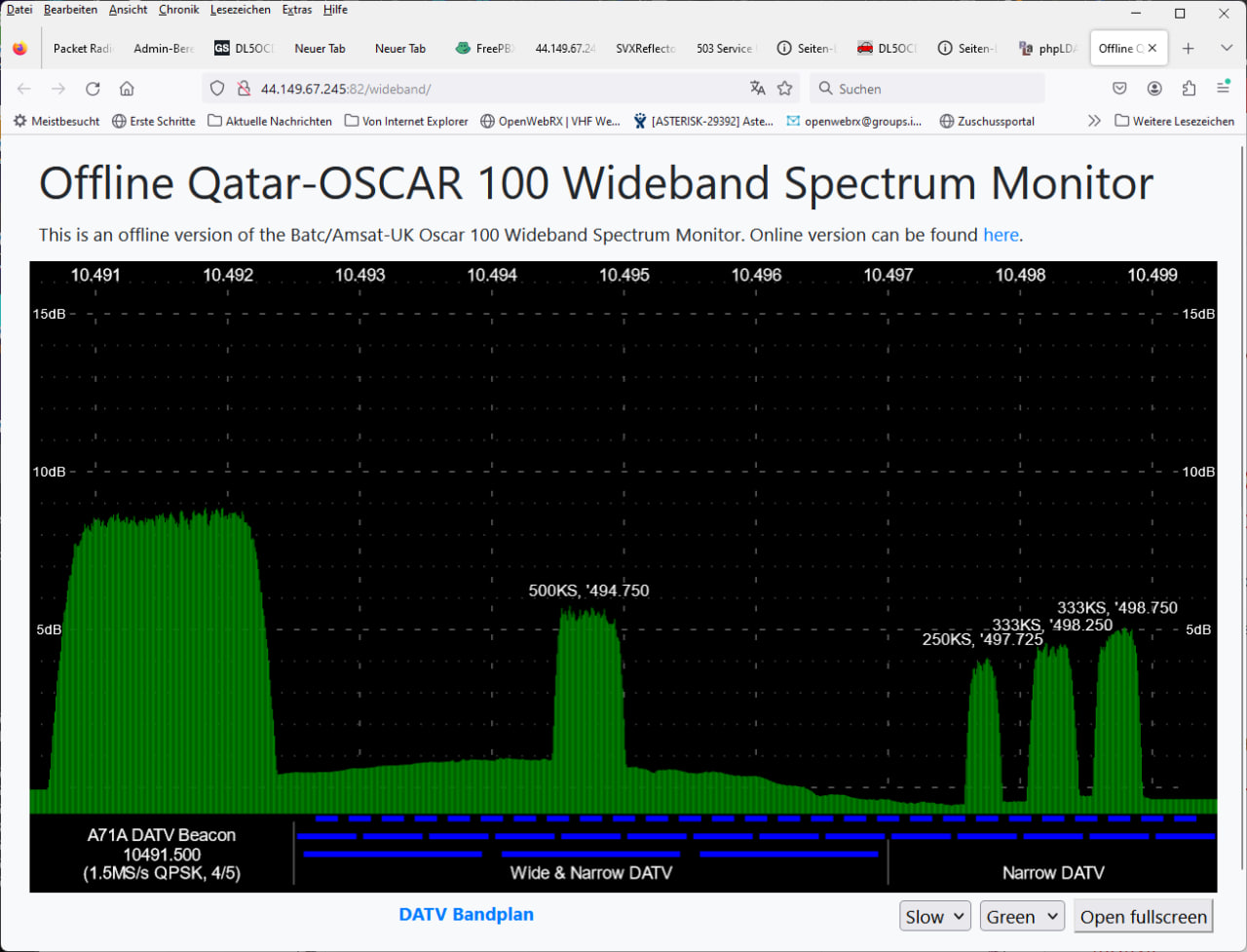Open the extensions puzzle icon

click(x=1189, y=89)
